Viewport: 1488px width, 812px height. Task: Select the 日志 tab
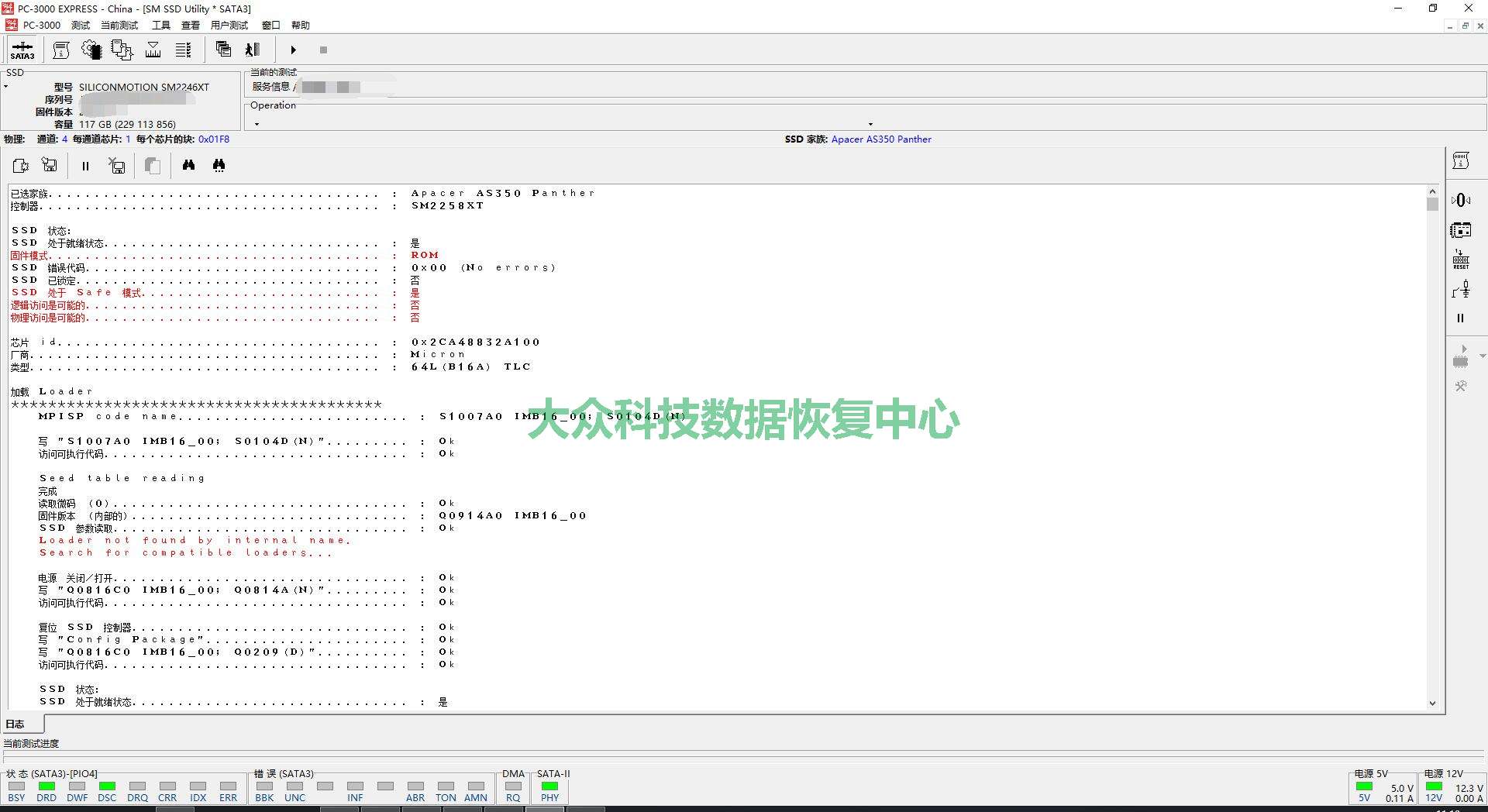click(23, 724)
